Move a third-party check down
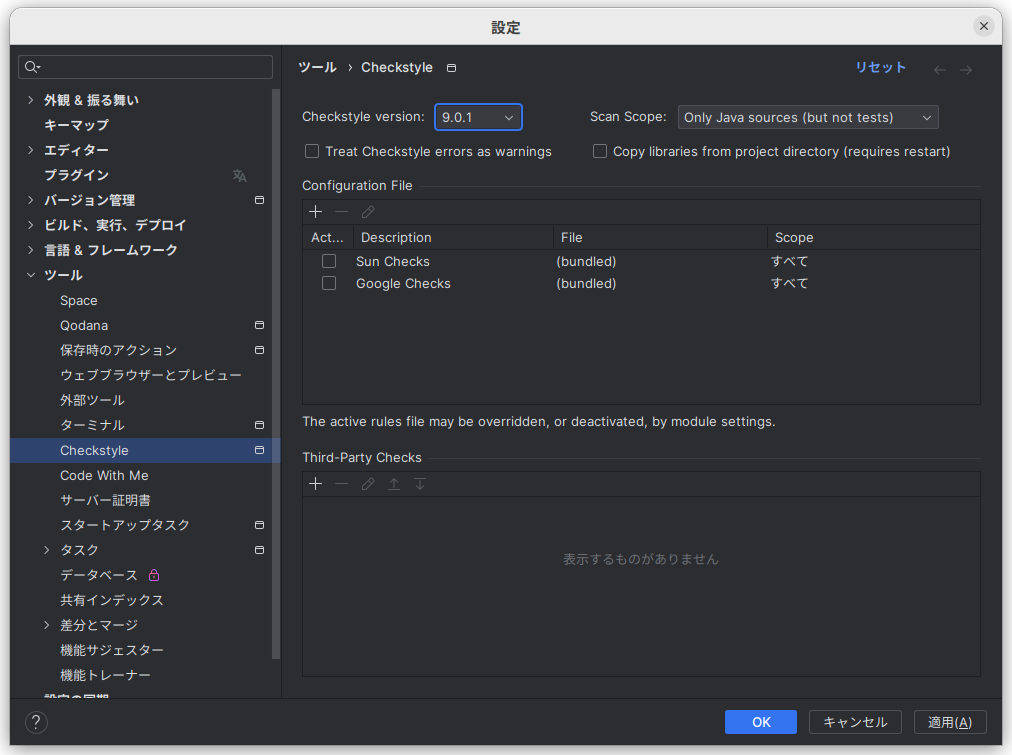The image size is (1012, 755). [419, 484]
